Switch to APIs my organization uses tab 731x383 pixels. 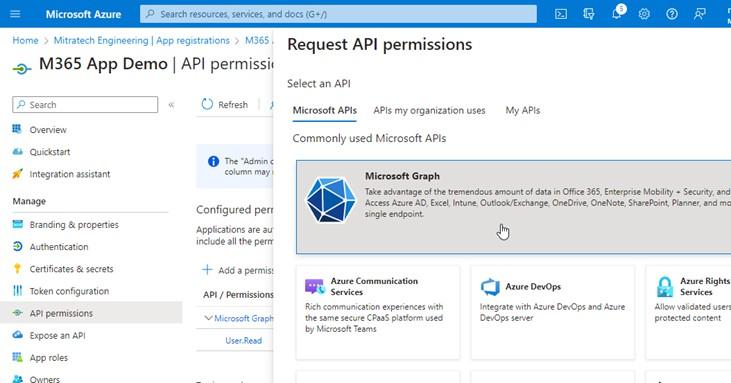[429, 110]
